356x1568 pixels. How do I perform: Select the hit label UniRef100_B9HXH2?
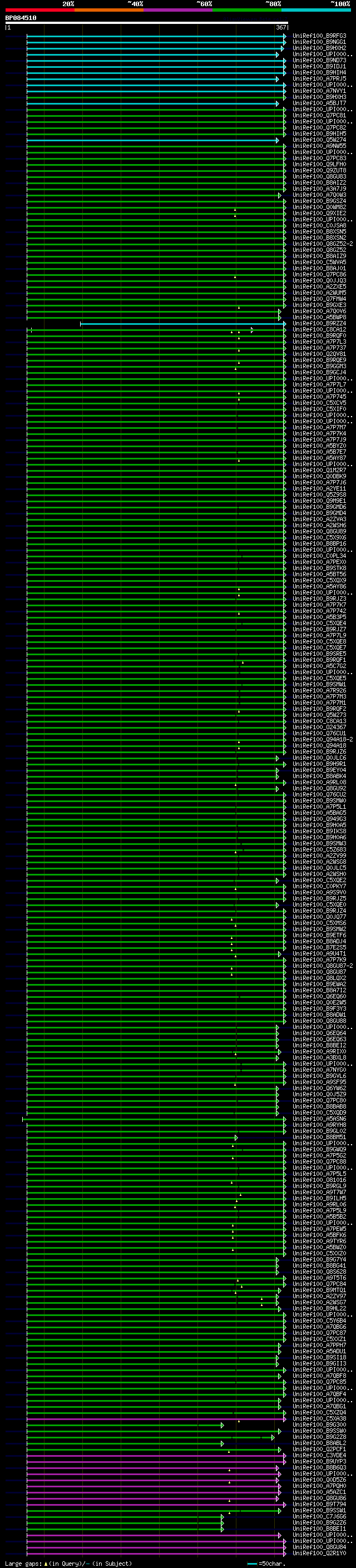319,48
